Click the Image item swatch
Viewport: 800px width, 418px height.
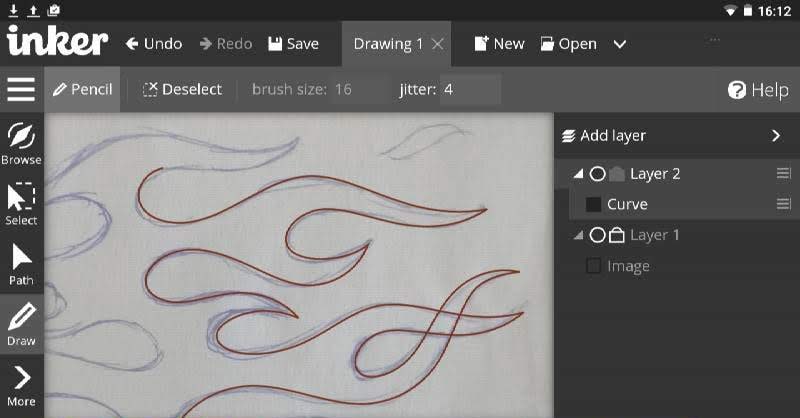[x=593, y=266]
